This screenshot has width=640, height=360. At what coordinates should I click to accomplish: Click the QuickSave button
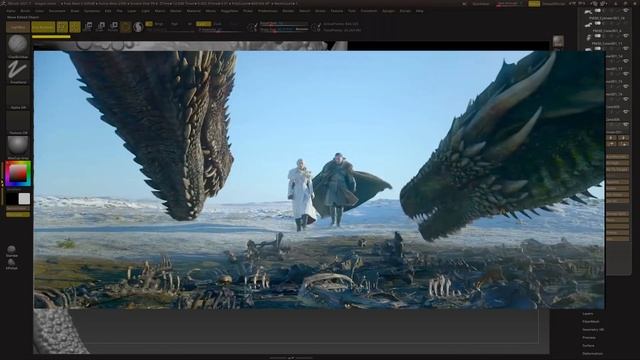480,4
